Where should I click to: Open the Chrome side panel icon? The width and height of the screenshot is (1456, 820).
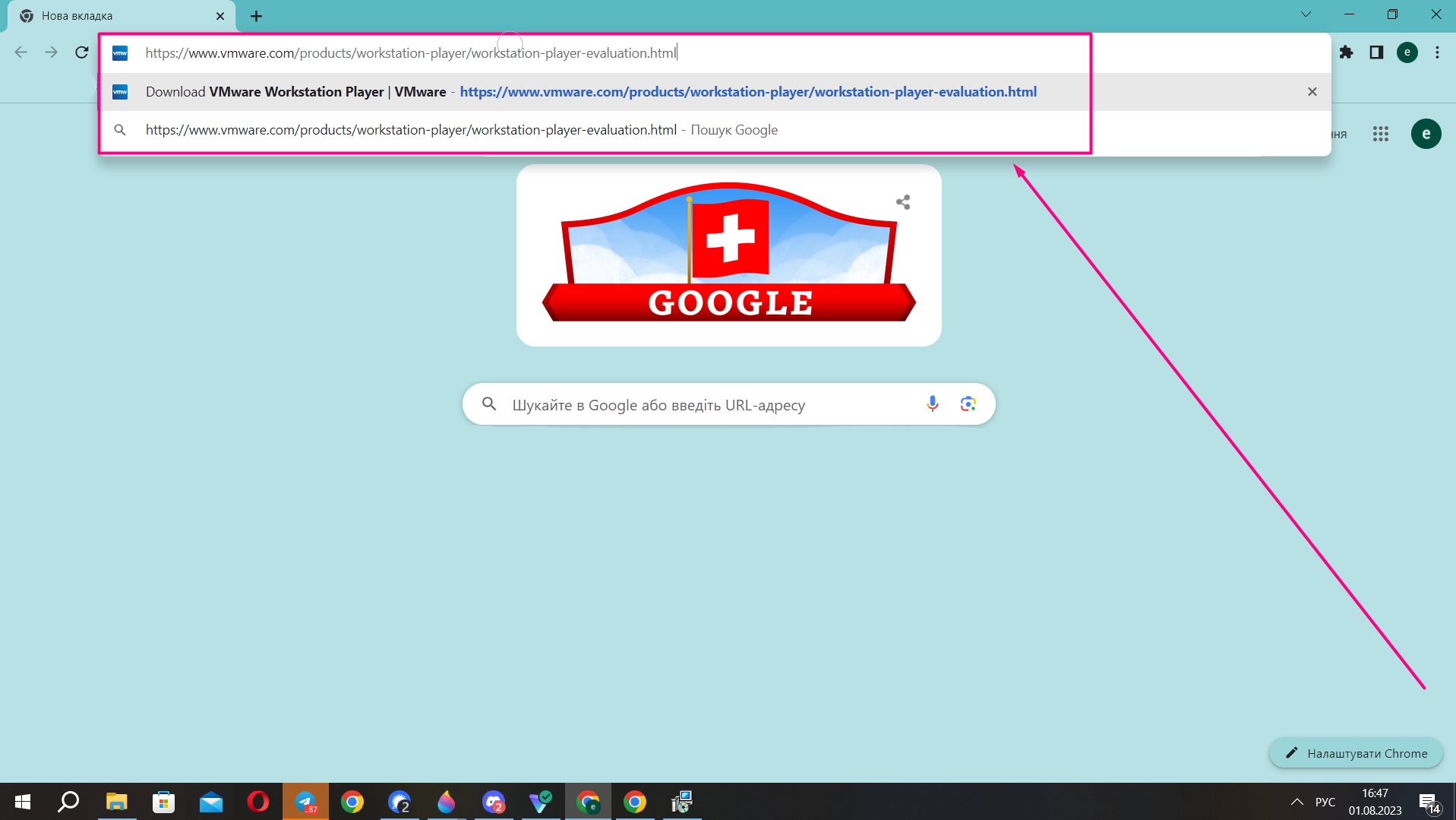click(x=1376, y=52)
